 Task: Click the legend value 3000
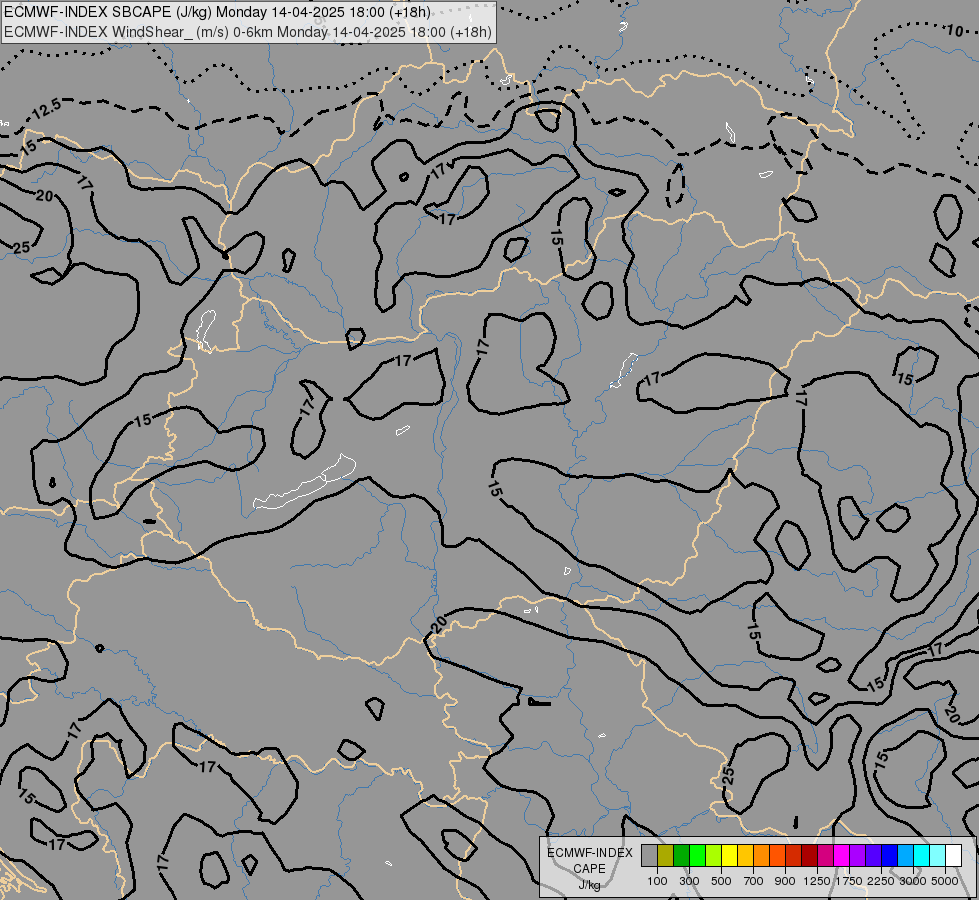click(x=913, y=881)
